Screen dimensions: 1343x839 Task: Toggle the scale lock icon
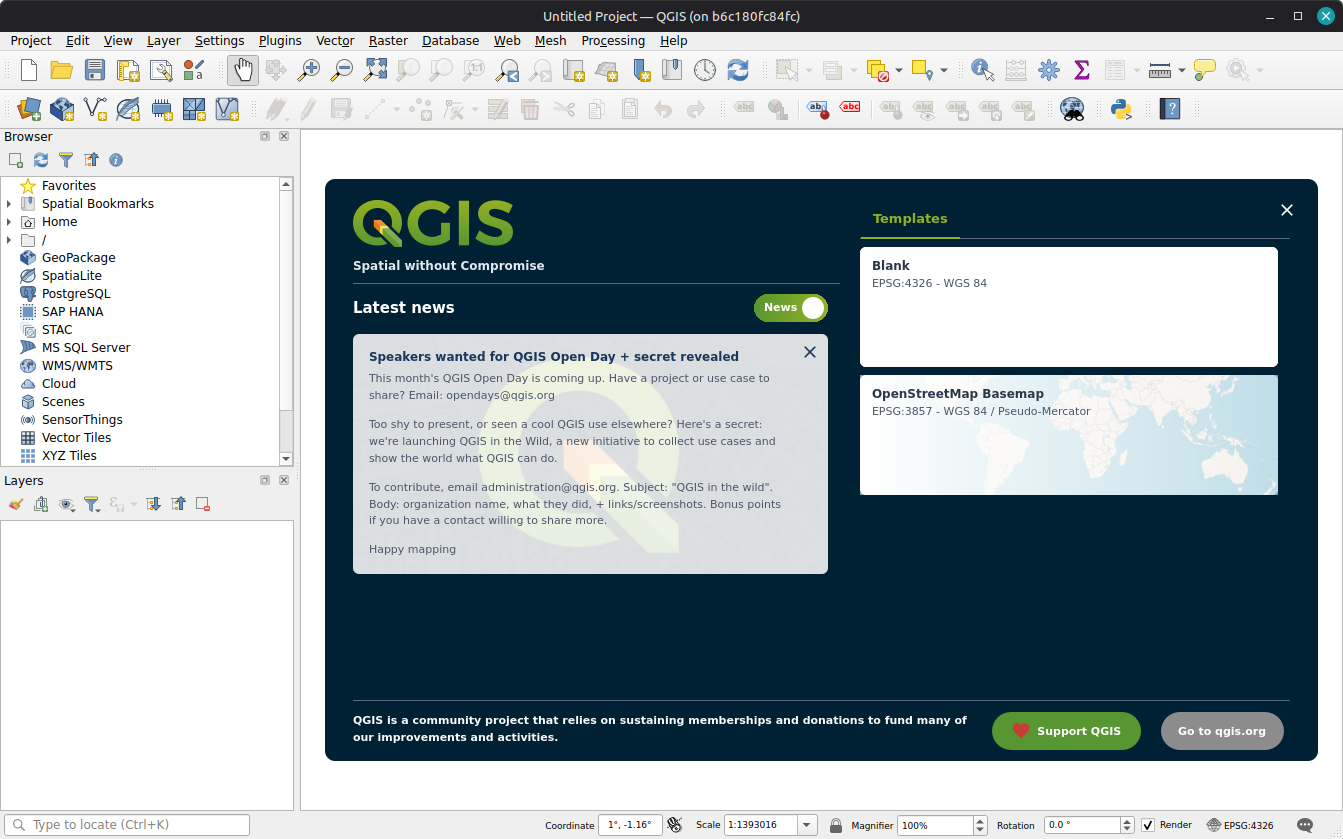[836, 825]
